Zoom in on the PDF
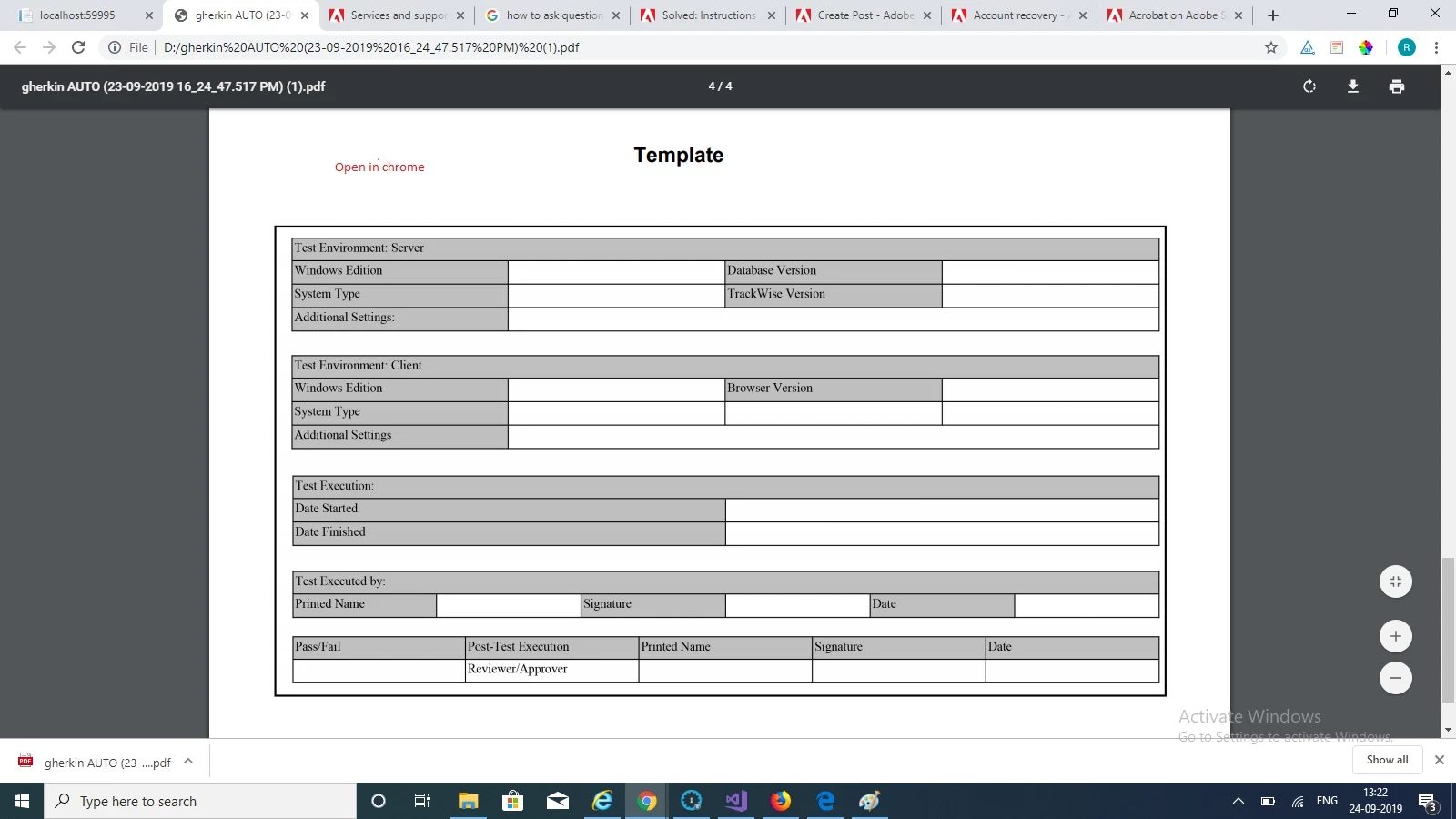Image resolution: width=1456 pixels, height=819 pixels. (x=1396, y=636)
